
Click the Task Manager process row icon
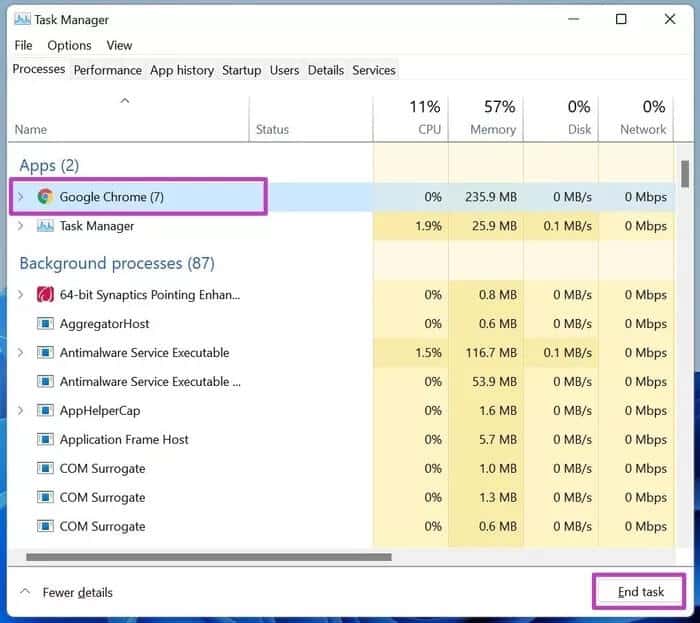tap(45, 226)
